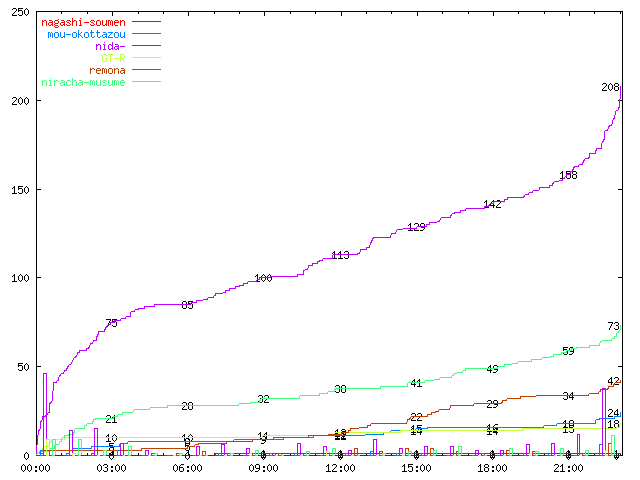Viewport: 640px width, 480px height.
Task: Select the 12:00 x-axis time label
Action: click(340, 467)
